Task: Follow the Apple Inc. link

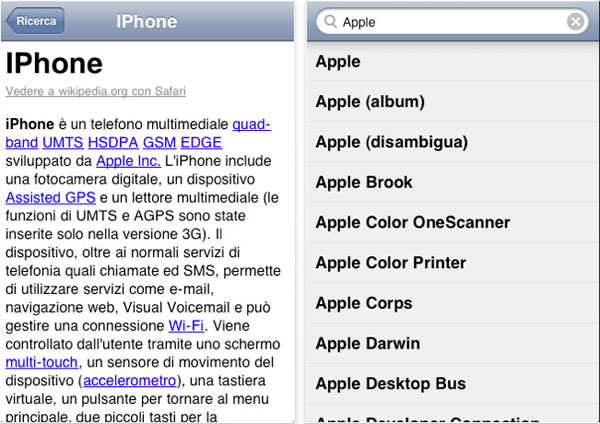Action: (128, 161)
